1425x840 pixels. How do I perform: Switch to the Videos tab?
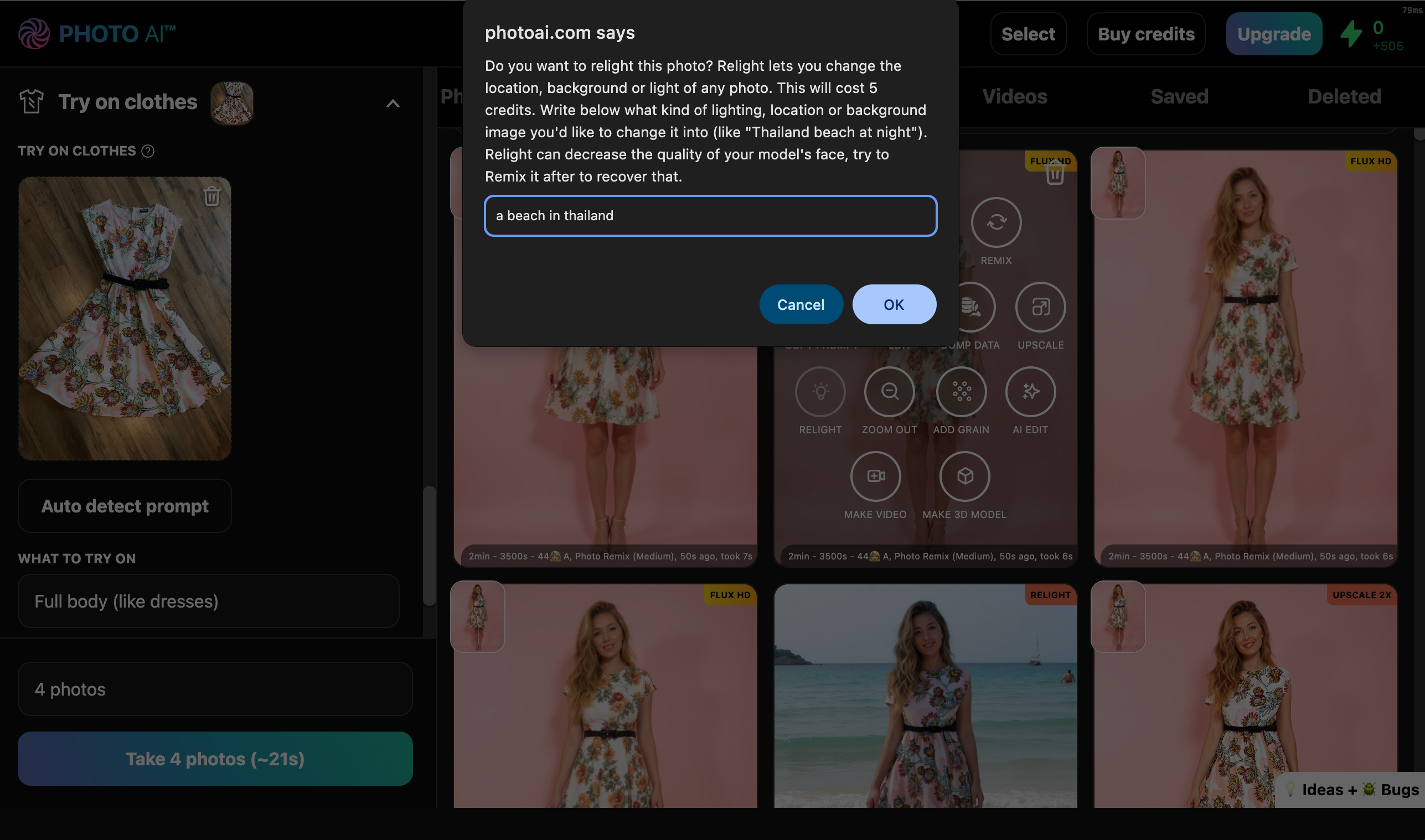point(1014,96)
